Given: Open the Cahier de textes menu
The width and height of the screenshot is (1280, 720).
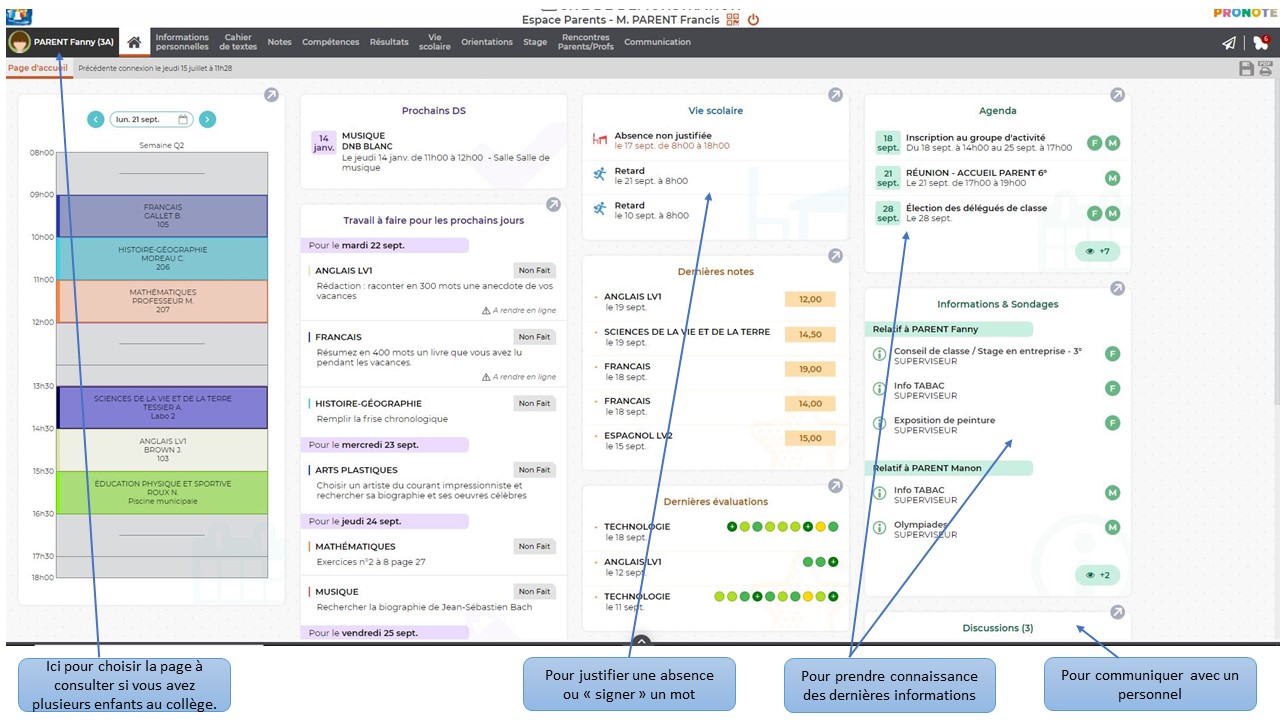Looking at the screenshot, I should 238,42.
